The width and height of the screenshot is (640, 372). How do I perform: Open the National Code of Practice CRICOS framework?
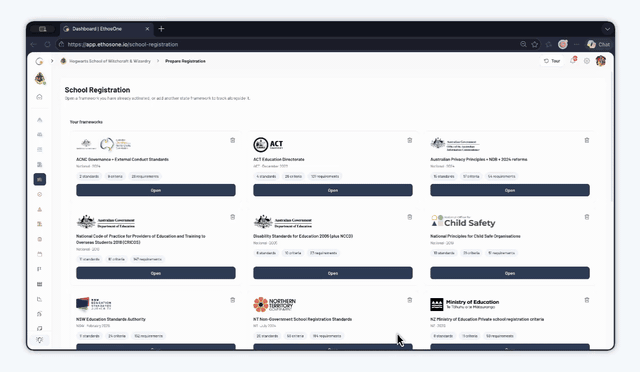tap(156, 273)
